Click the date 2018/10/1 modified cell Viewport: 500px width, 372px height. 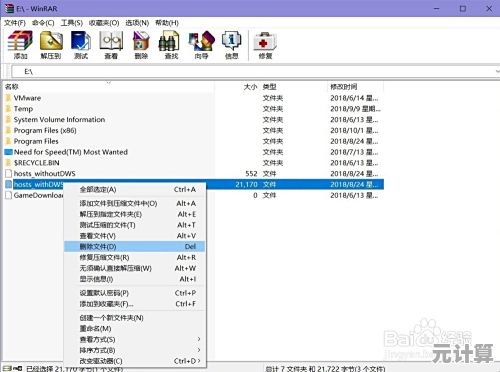[354, 130]
